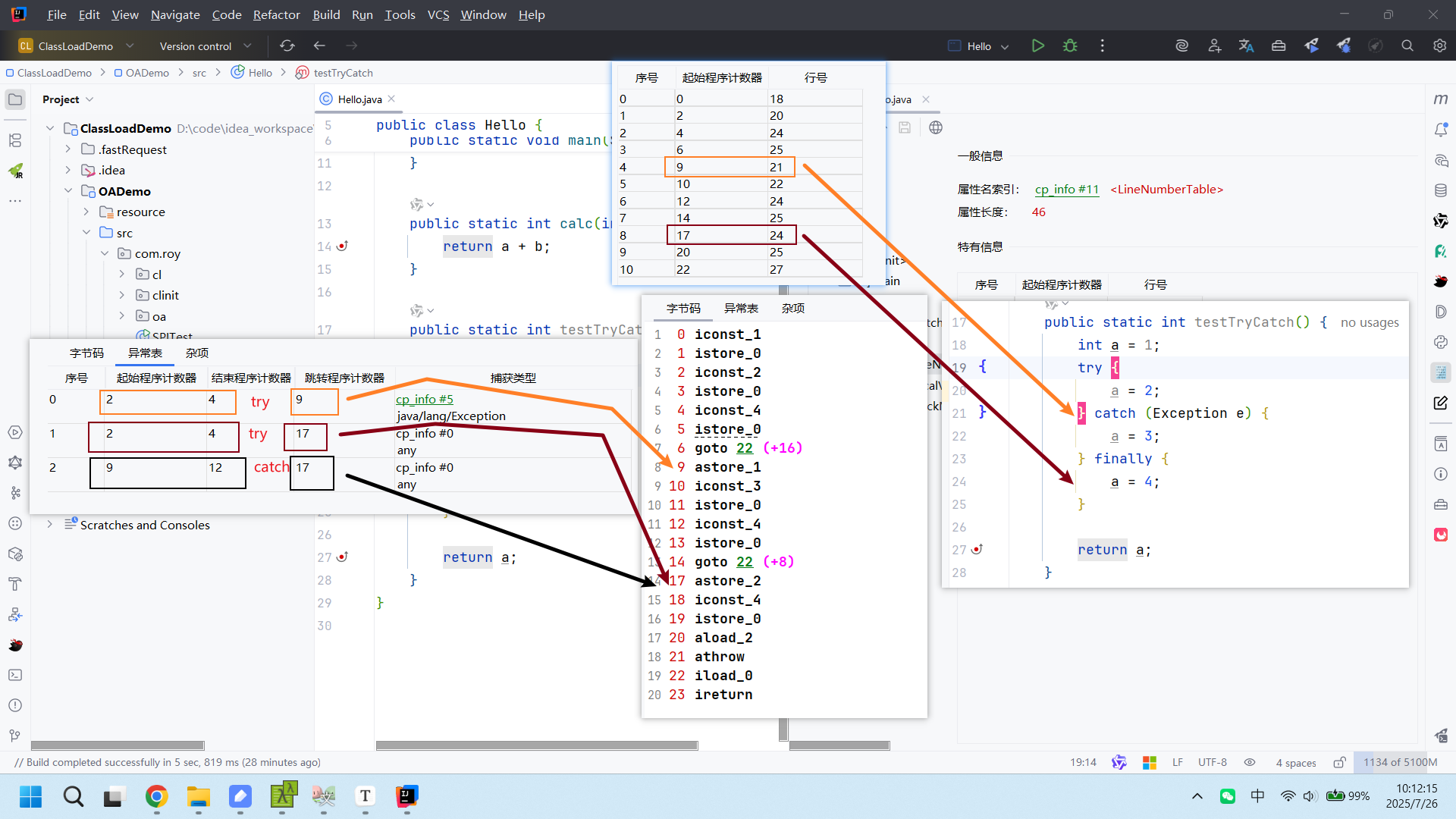Open Database tool window
Image resolution: width=1456 pixels, height=819 pixels.
[1441, 190]
